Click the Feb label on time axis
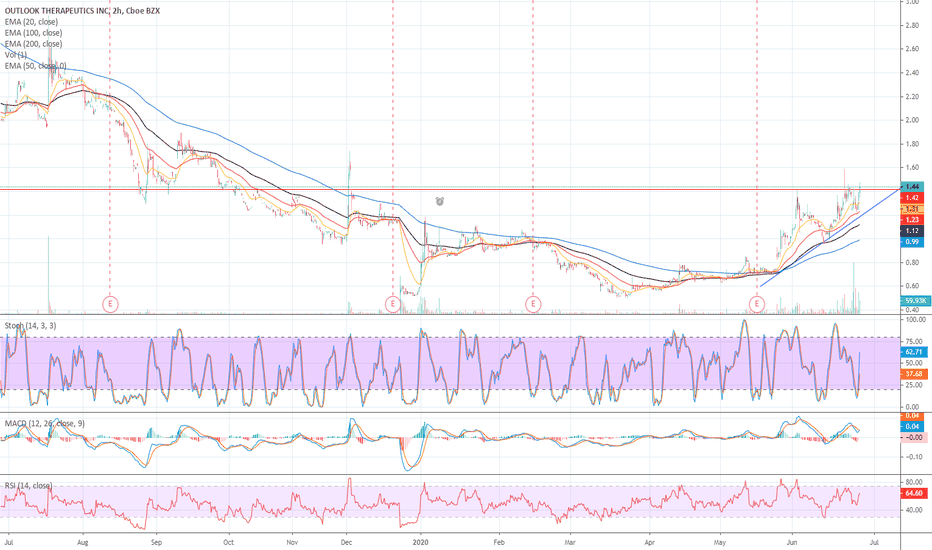This screenshot has height=550, width=932. [x=499, y=542]
